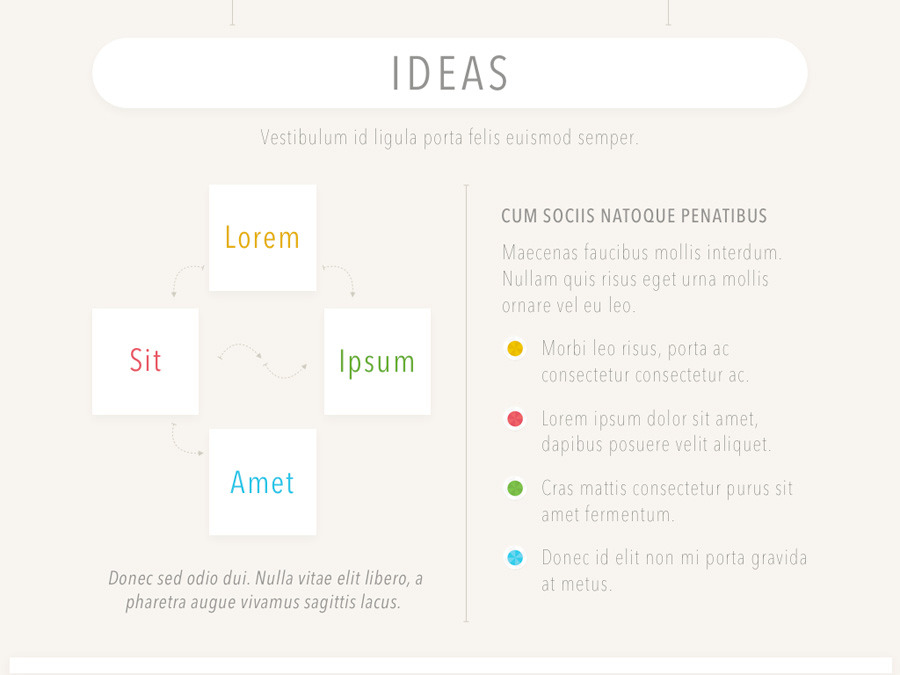Click the green Ipsum box
The height and width of the screenshot is (675, 900).
point(377,361)
